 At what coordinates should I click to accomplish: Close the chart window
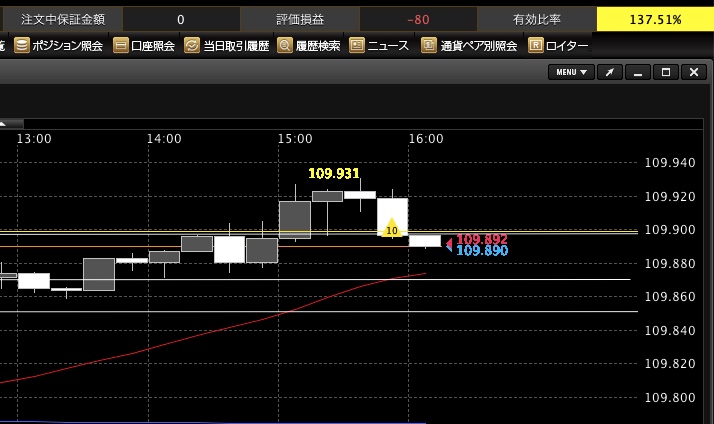[x=694, y=72]
